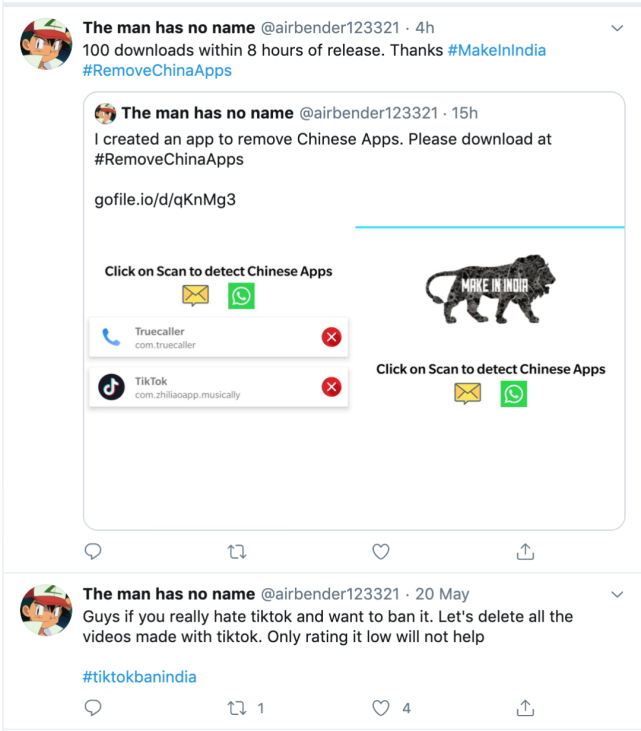
Task: Open the quoted tweet's small avatar
Action: pos(106,113)
